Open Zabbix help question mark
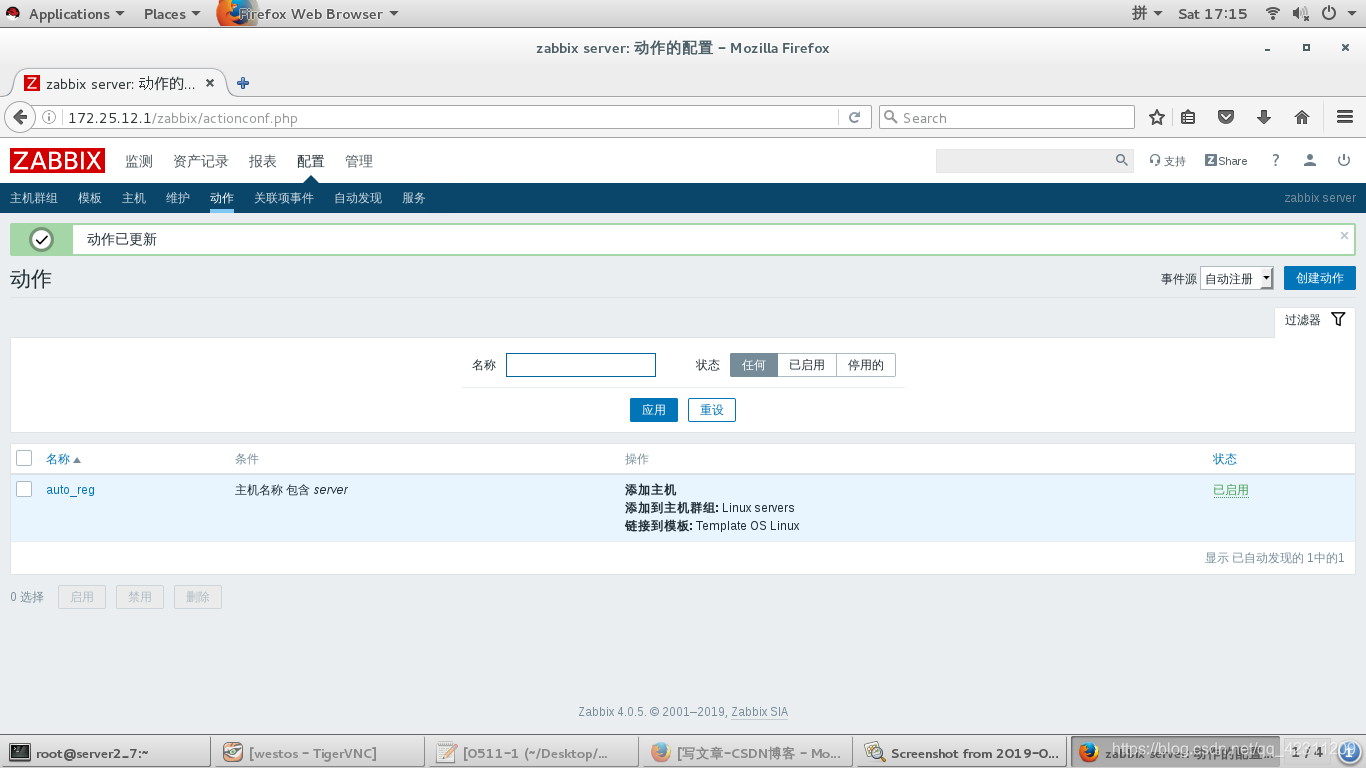Screen dimensions: 1366x768 pyautogui.click(x=1275, y=160)
